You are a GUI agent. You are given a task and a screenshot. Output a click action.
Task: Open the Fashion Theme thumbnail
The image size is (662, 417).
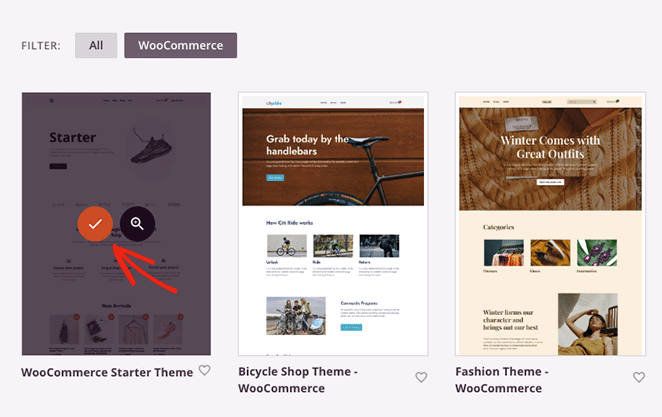550,224
